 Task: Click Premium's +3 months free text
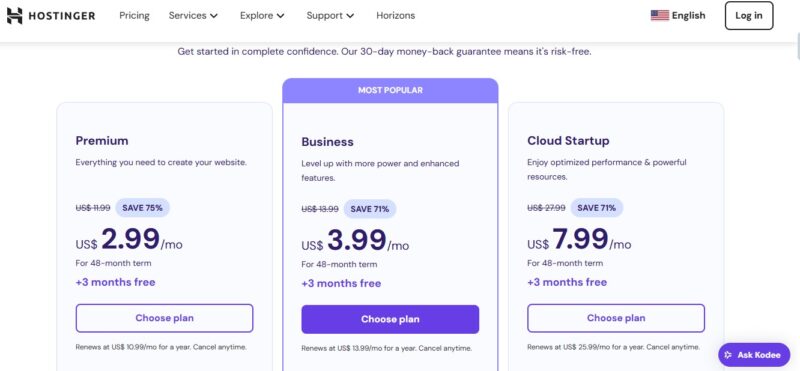click(115, 282)
